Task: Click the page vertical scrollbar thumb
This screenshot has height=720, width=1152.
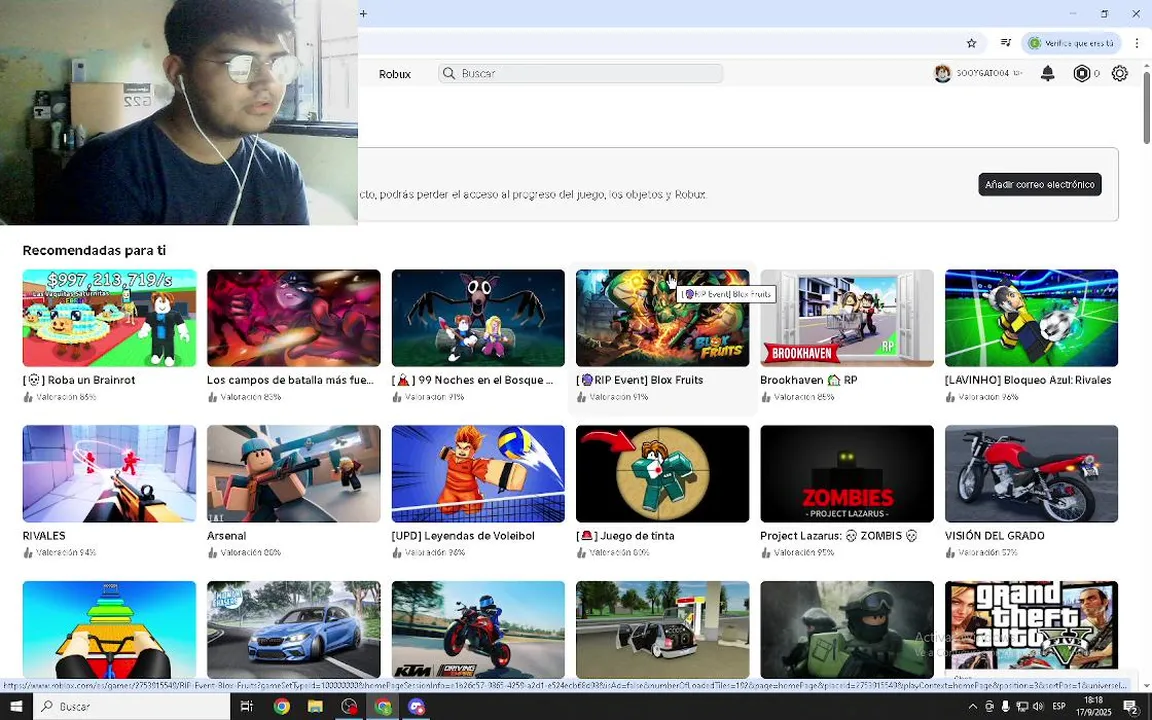Action: coord(1146,109)
